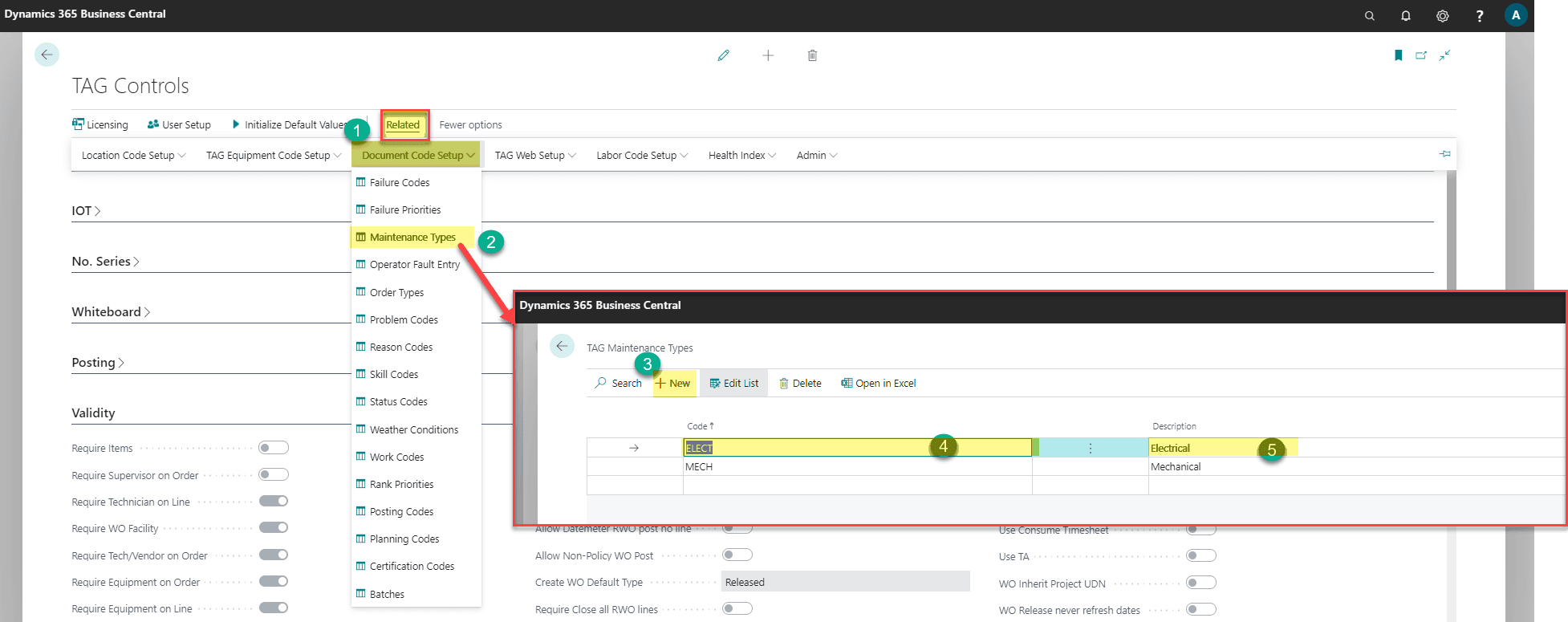Open the user account avatar 'A'

[1516, 15]
